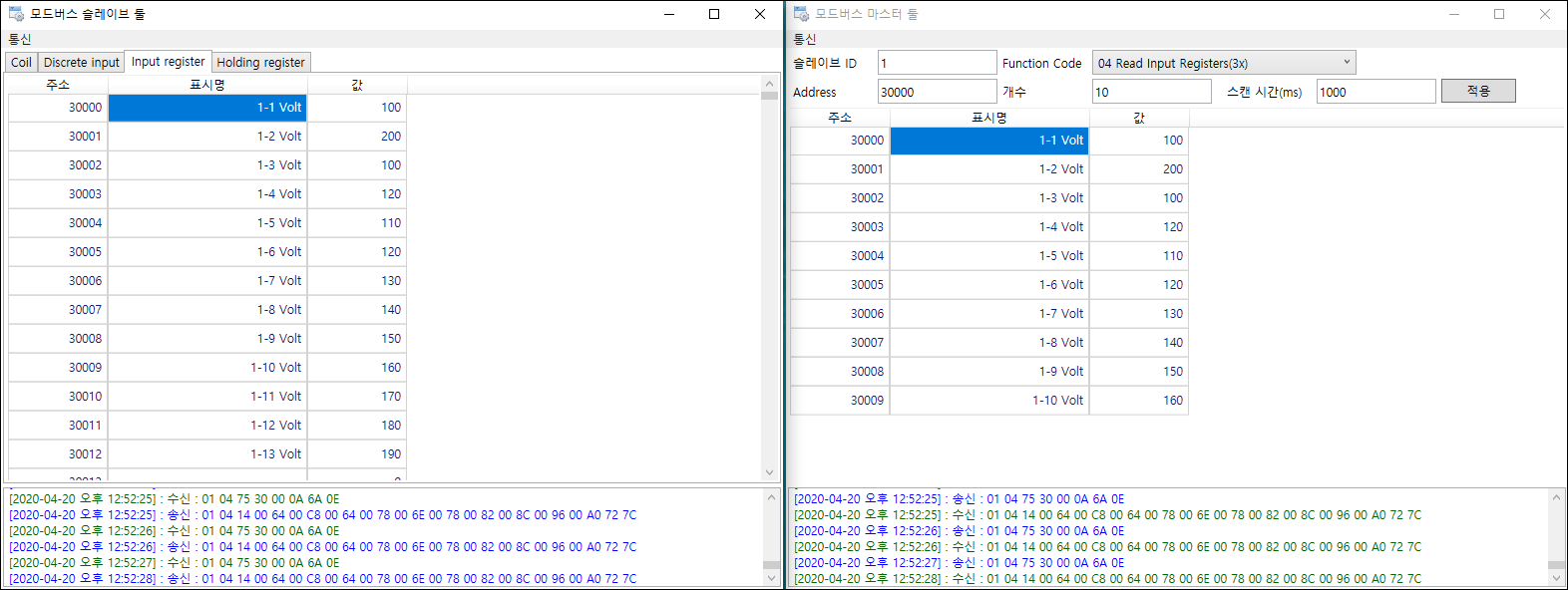Select address 30008 in master table
The image size is (1568, 590).
coord(840,372)
